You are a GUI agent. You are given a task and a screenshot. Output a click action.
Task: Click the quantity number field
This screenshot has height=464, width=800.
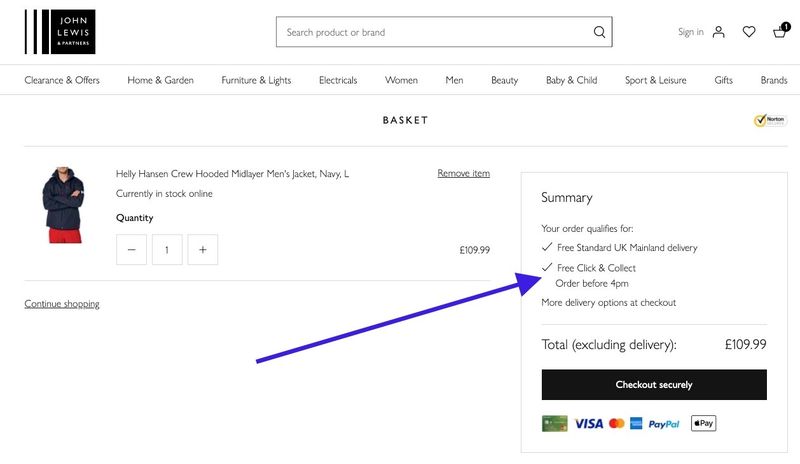pyautogui.click(x=167, y=250)
